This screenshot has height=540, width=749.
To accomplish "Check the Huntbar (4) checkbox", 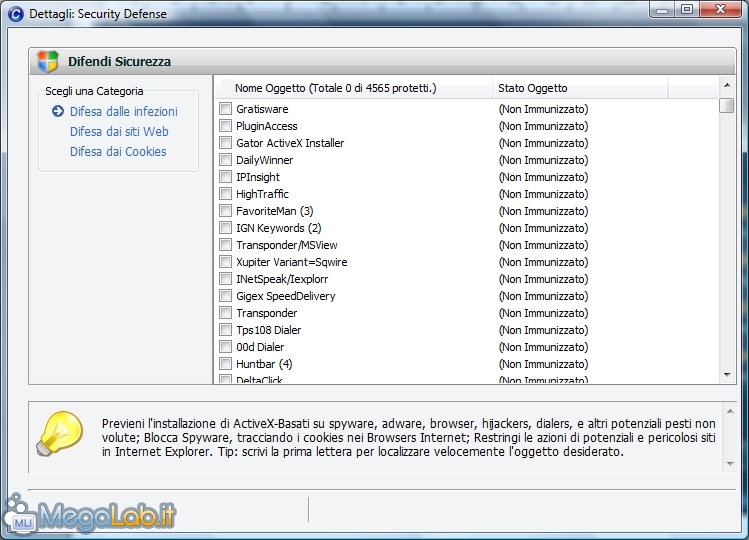I will pyautogui.click(x=225, y=364).
